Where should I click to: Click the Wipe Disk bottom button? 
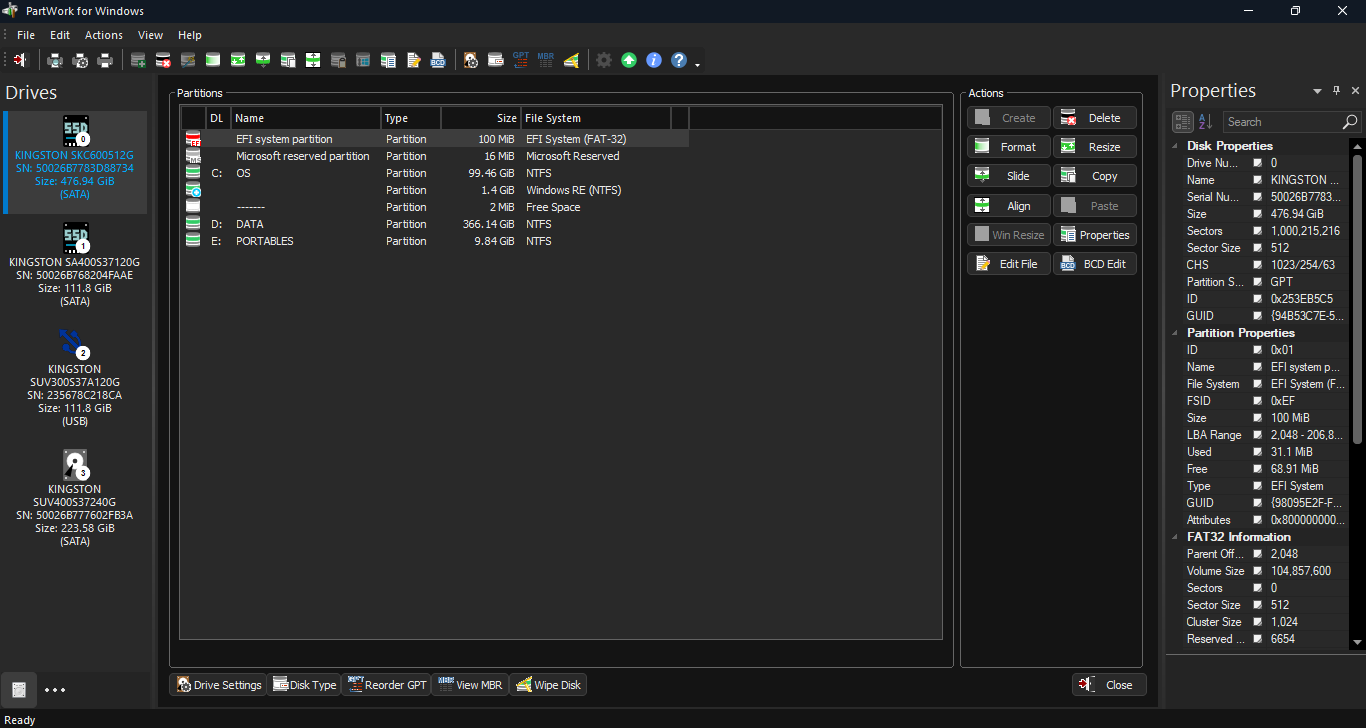(548, 685)
